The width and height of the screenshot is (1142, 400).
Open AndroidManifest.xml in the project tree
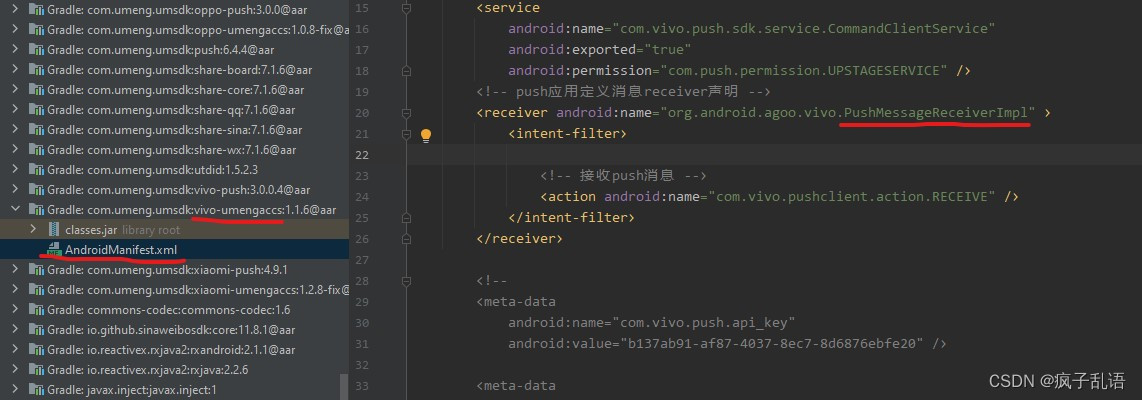(121, 250)
